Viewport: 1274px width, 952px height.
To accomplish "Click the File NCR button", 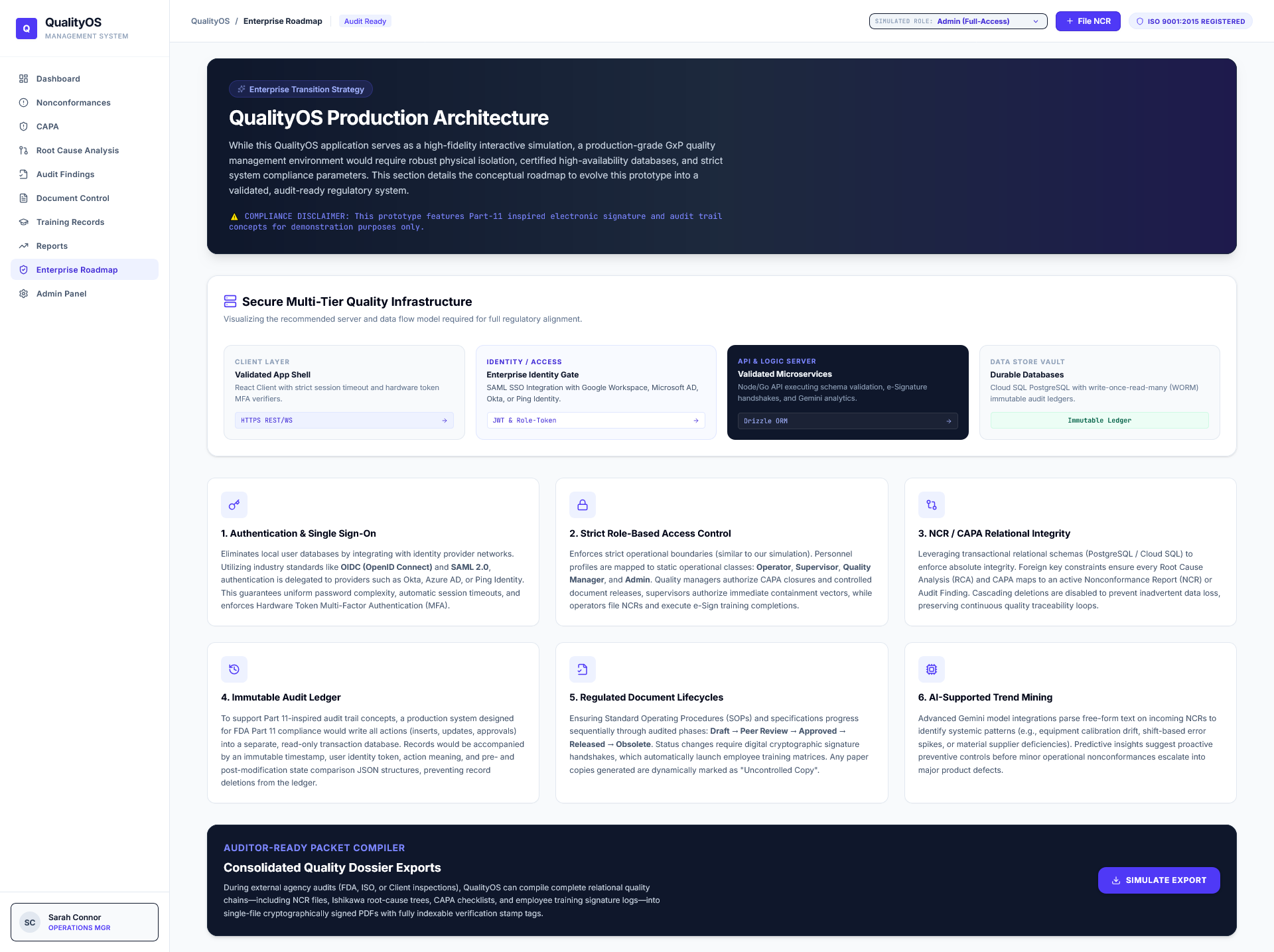I will [x=1088, y=21].
